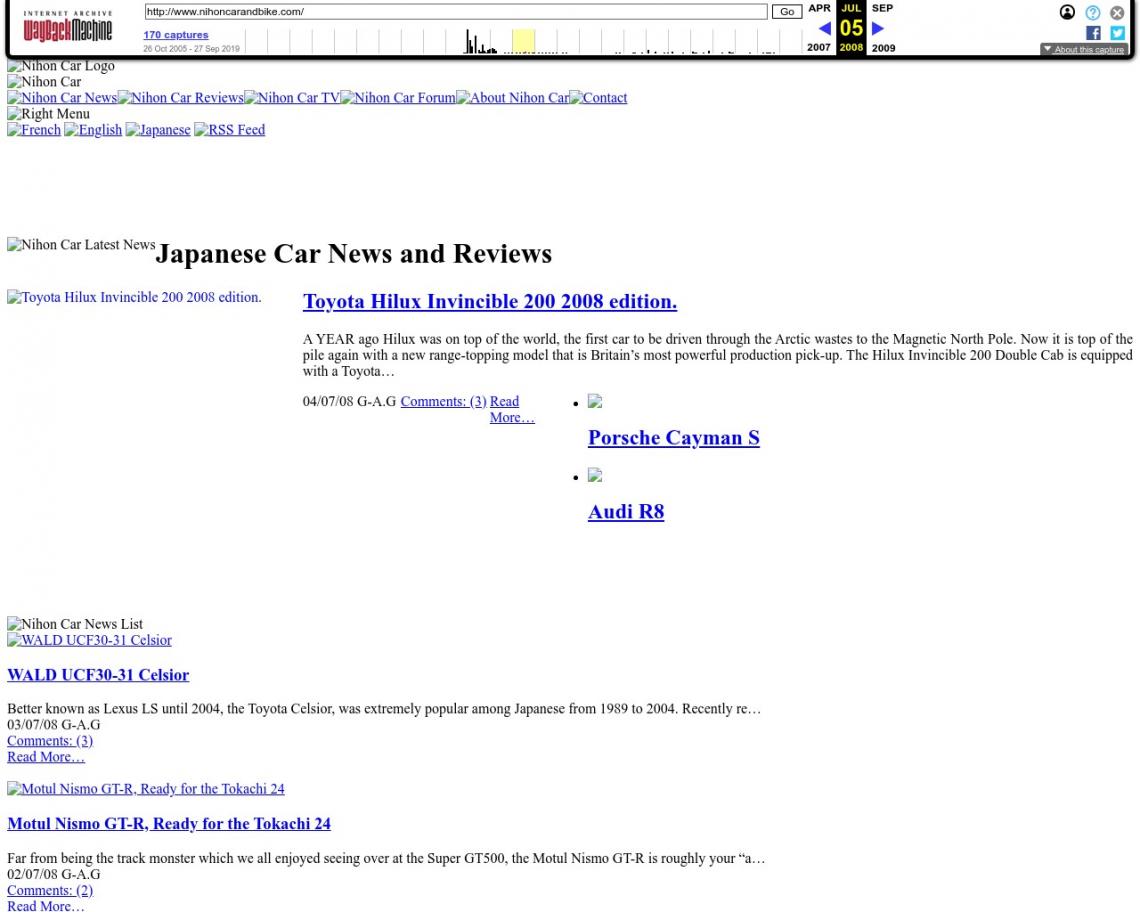The image size is (1140, 912).
Task: Share capture on Facebook
Action: coord(1093,33)
